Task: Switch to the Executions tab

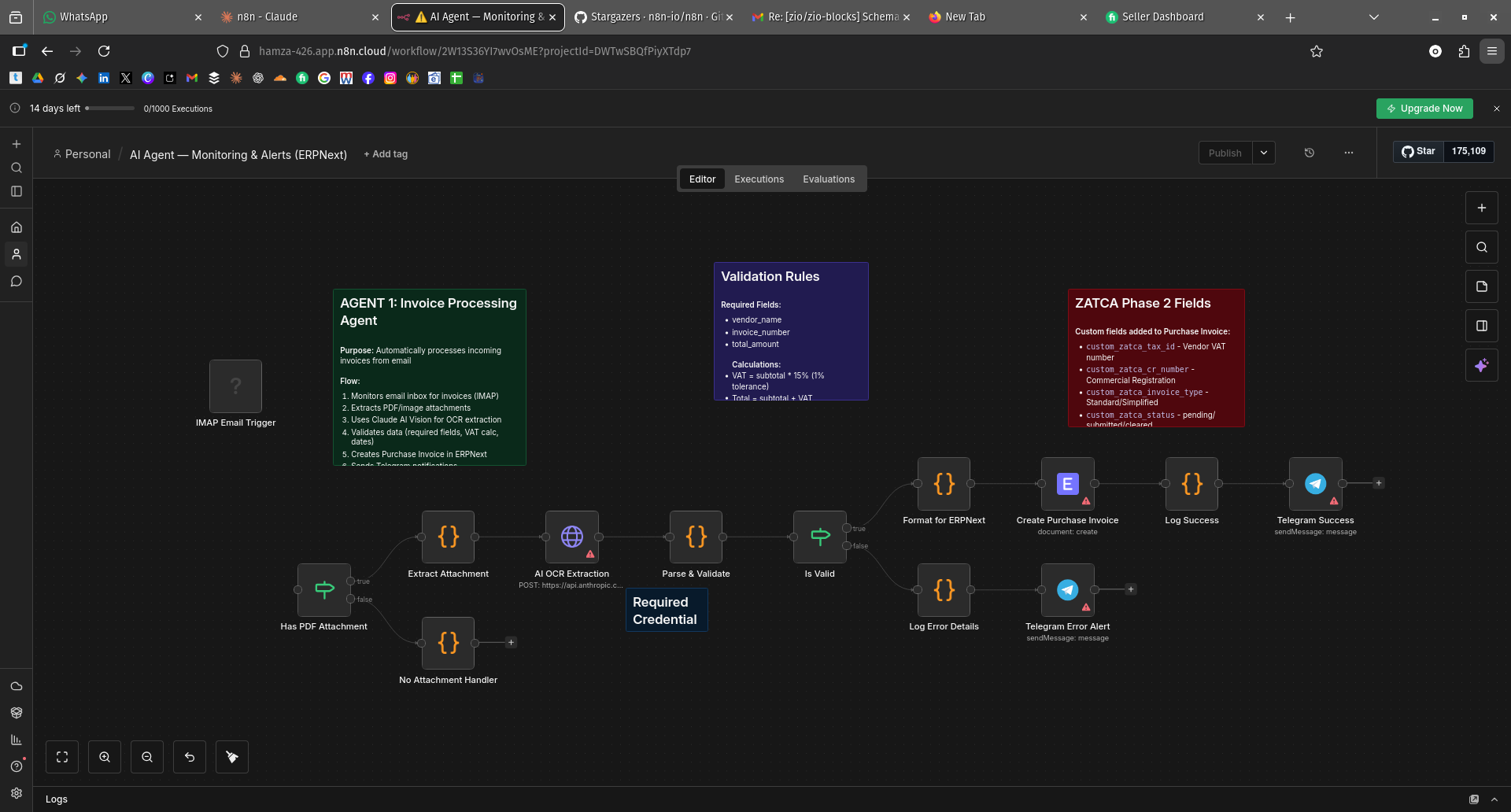Action: point(759,179)
